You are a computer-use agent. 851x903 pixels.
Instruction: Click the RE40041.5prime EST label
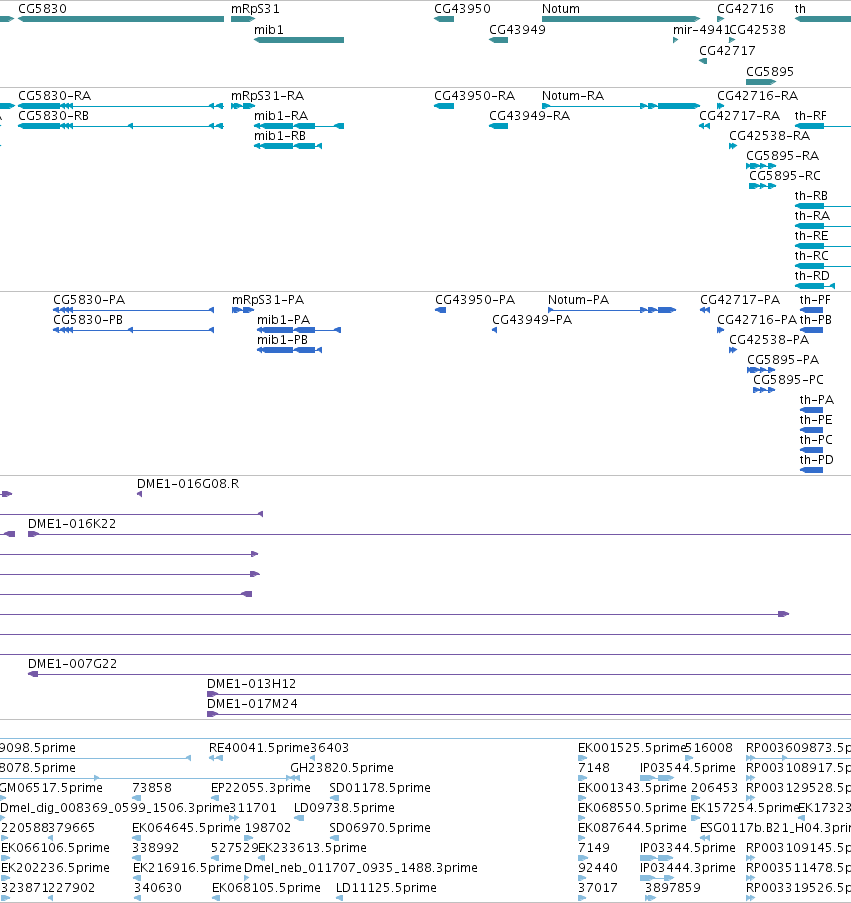[259, 748]
